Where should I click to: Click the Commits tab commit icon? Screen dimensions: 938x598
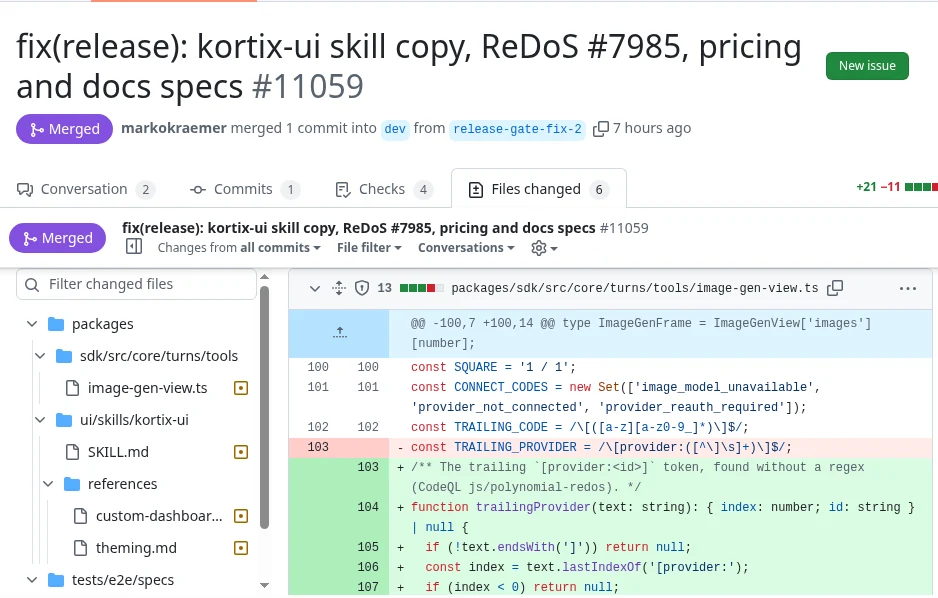pyautogui.click(x=198, y=190)
